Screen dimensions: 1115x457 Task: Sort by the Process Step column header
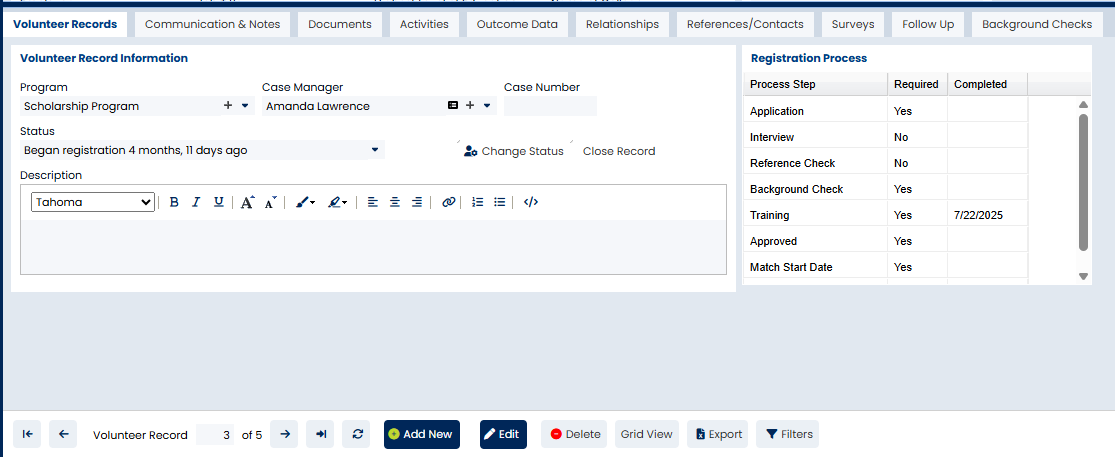click(x=816, y=85)
